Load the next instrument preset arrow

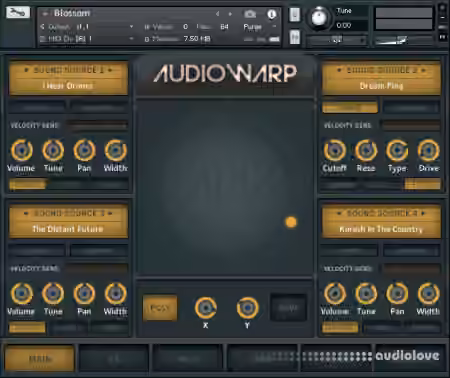(230, 14)
